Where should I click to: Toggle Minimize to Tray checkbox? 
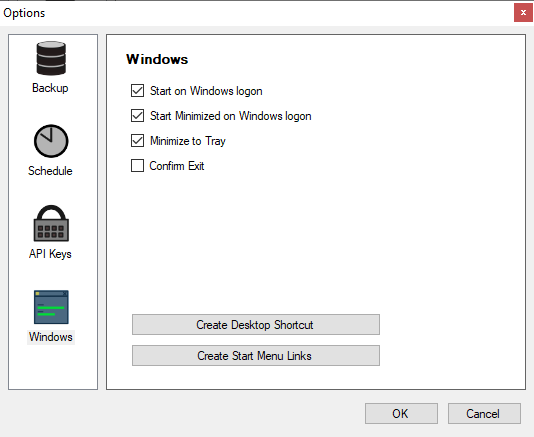[x=137, y=141]
